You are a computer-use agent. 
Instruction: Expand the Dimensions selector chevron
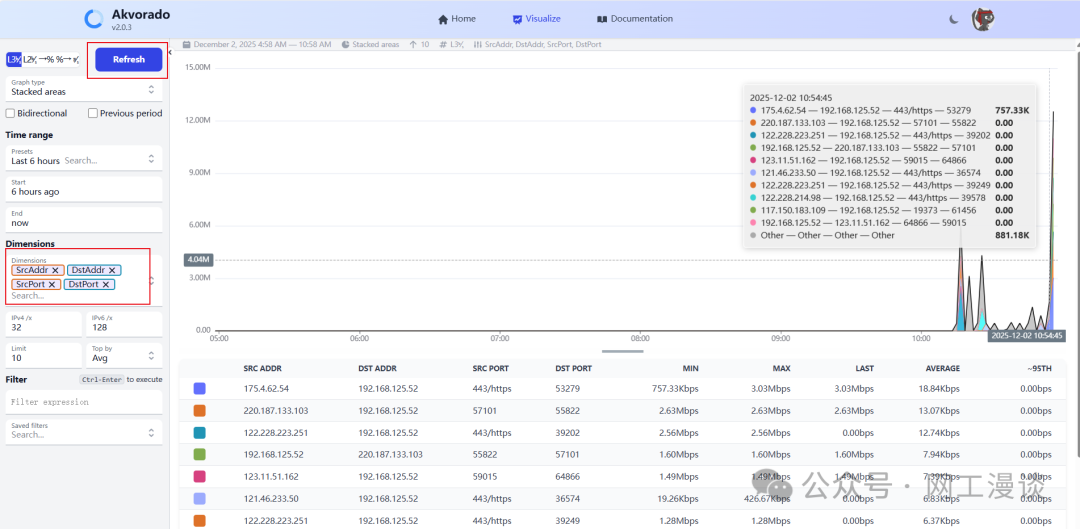coord(152,281)
